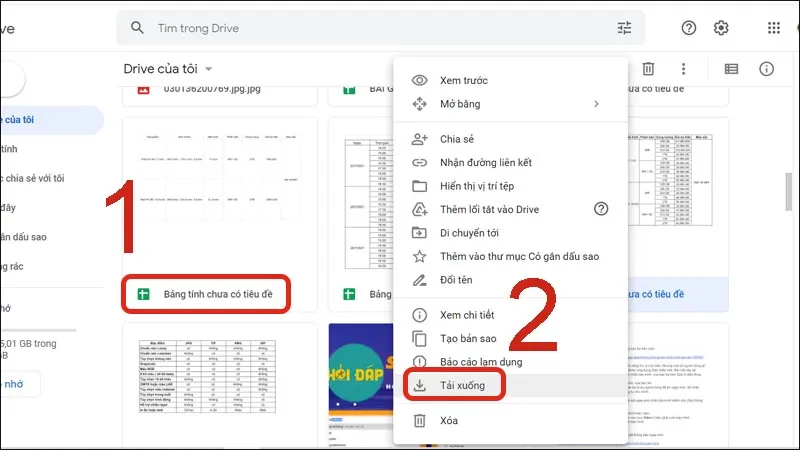Click the storage button ending in 'nhớ'
This screenshot has width=800, height=450.
(x=19, y=384)
